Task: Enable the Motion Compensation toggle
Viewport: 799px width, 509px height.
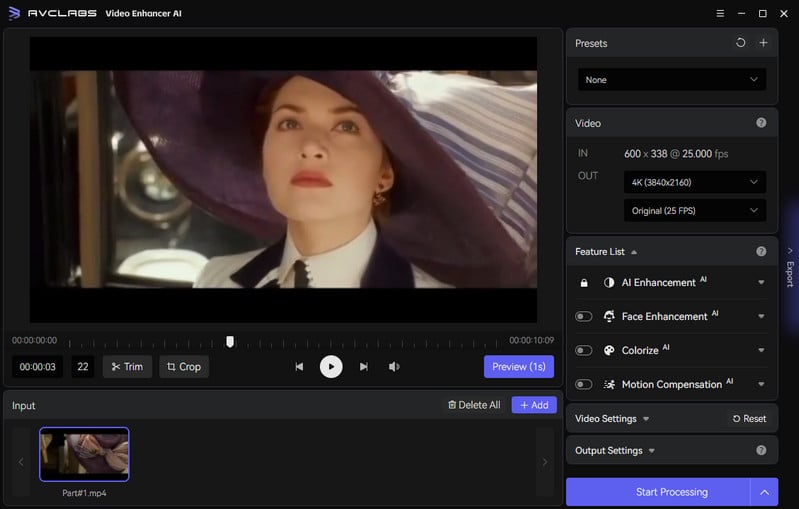Action: pyautogui.click(x=583, y=385)
